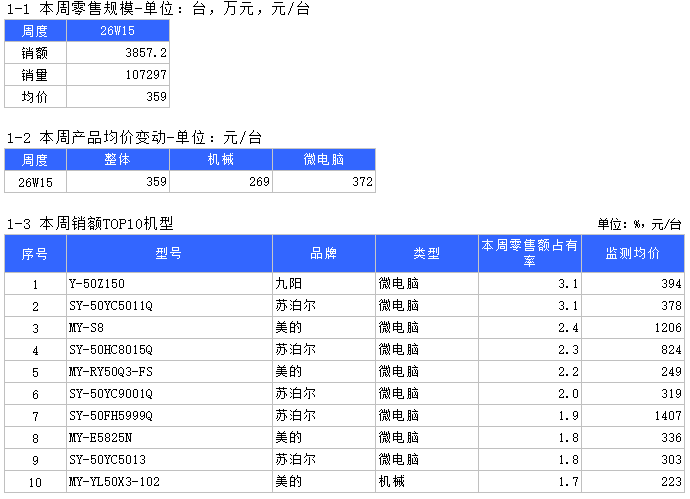Select model MY-E5825N
The image size is (690, 499).
pyautogui.click(x=169, y=437)
